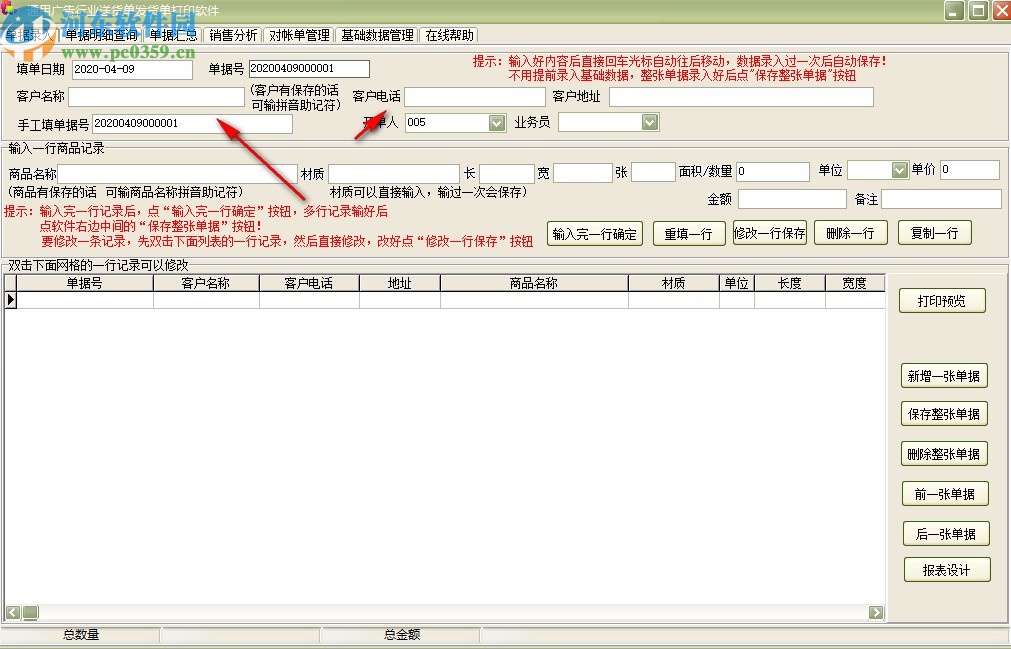Click the 长 length field
This screenshot has width=1011, height=649.
coord(507,173)
